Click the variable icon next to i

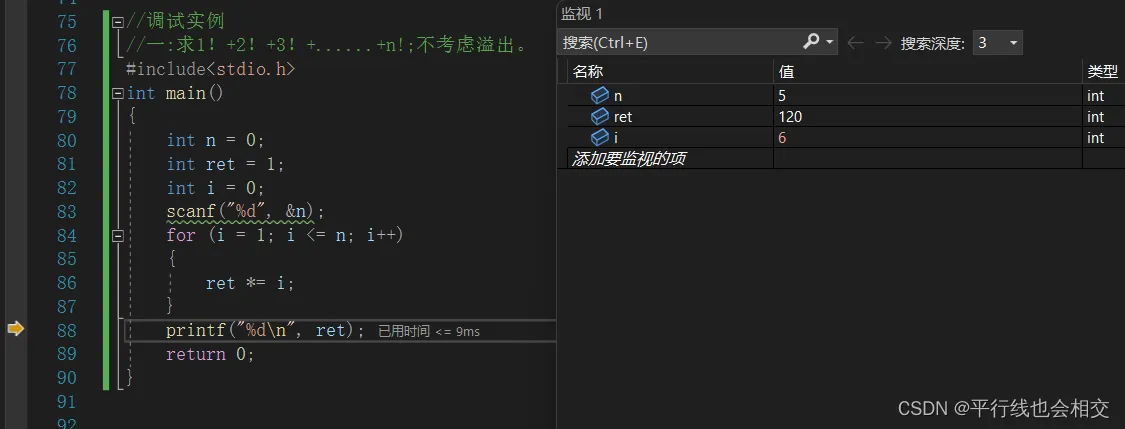coord(600,137)
